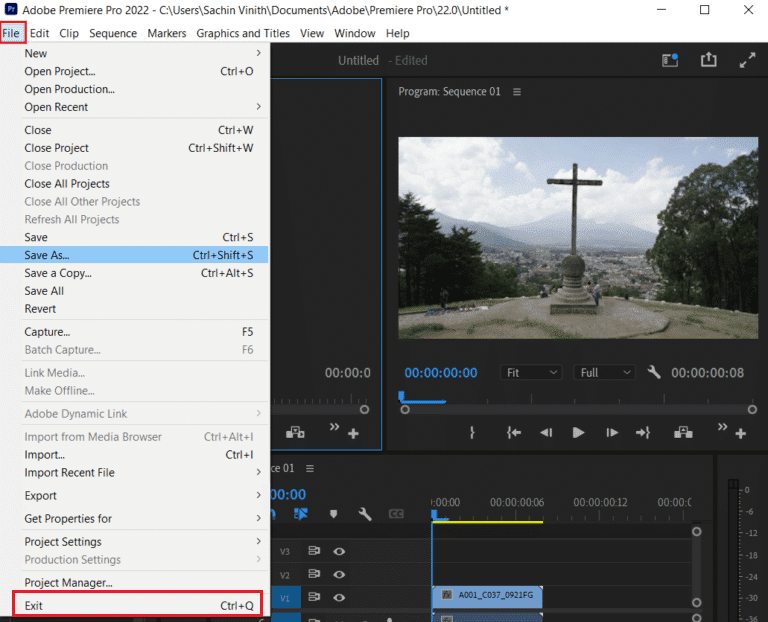This screenshot has width=768, height=622.
Task: Expand Source monitor overflow chevrons
Action: [x=334, y=427]
